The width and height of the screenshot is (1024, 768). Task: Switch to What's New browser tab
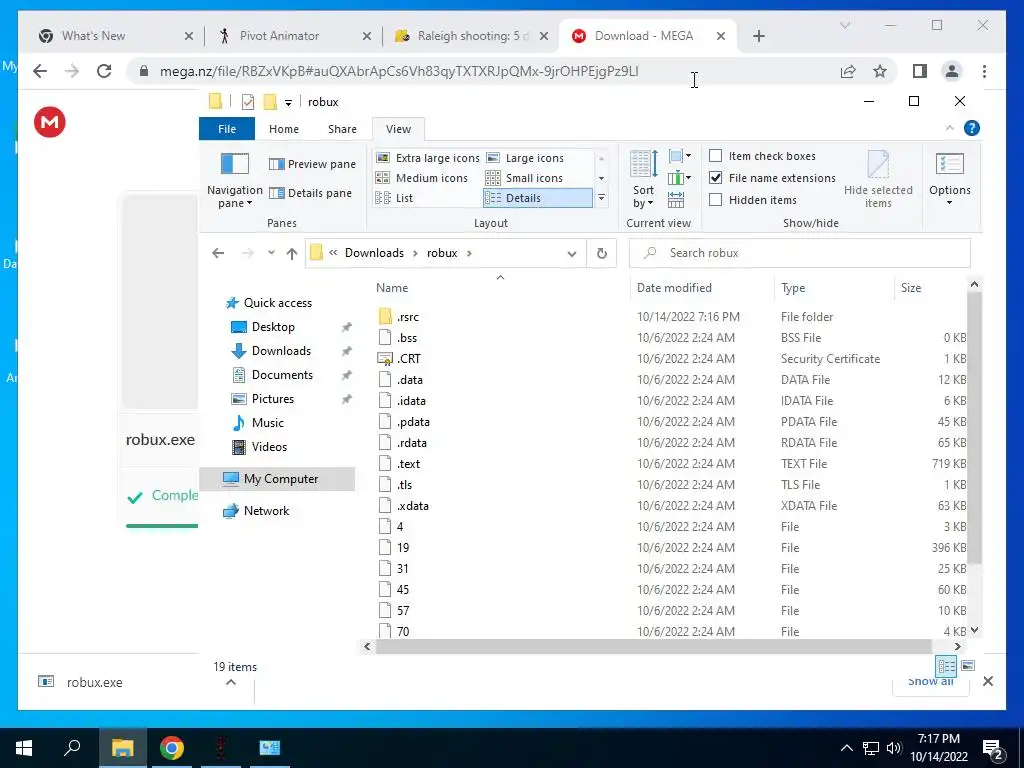click(115, 36)
